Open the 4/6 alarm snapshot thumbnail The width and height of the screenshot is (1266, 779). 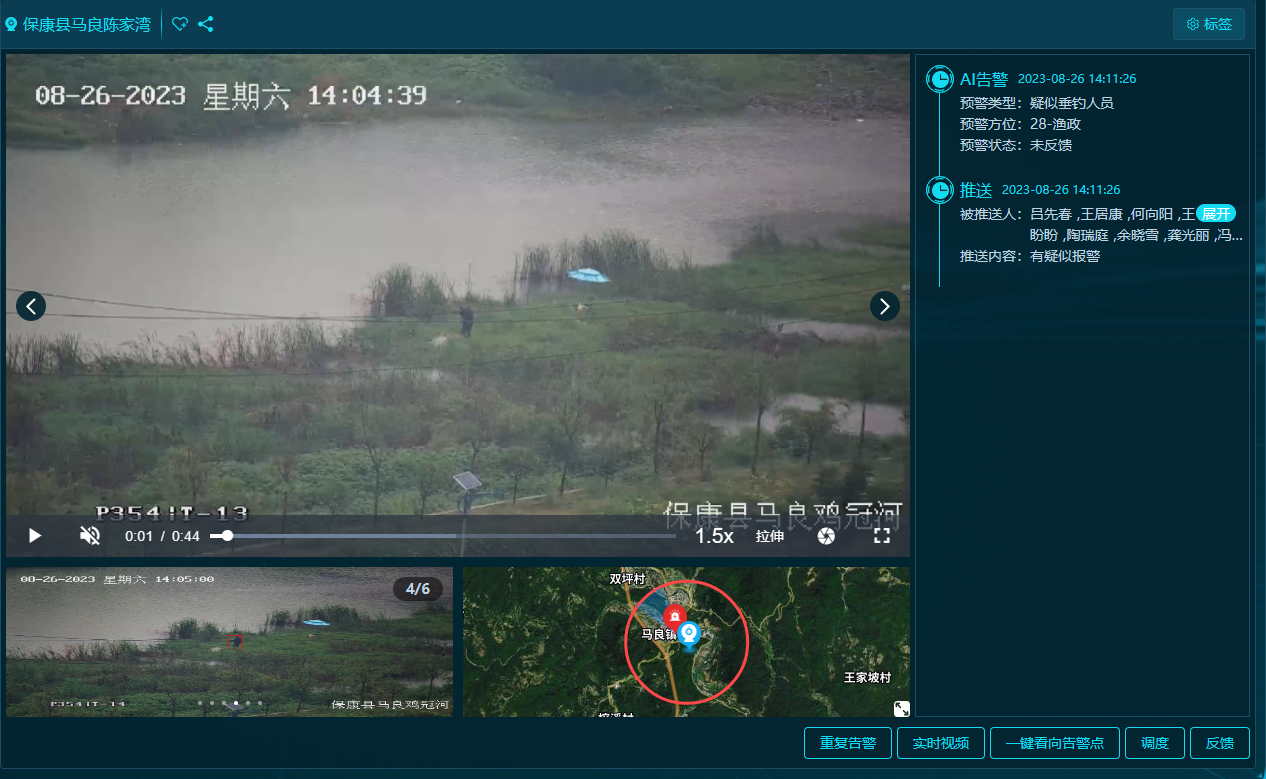(229, 642)
